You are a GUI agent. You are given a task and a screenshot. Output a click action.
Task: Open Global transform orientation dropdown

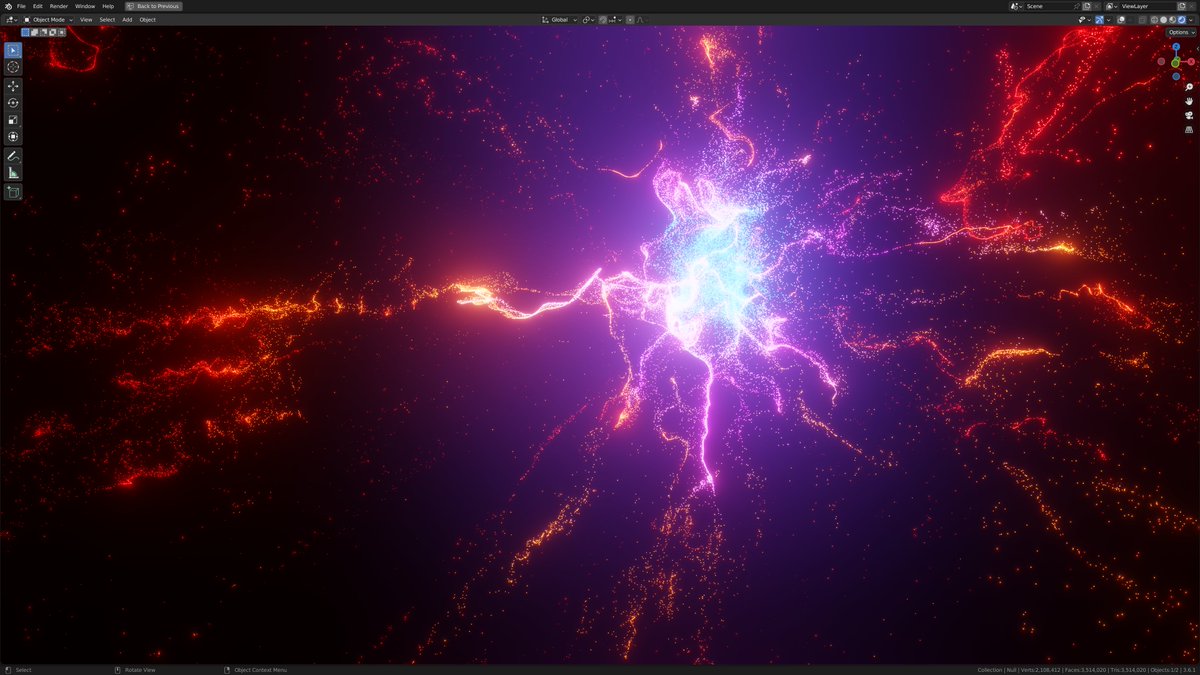559,19
